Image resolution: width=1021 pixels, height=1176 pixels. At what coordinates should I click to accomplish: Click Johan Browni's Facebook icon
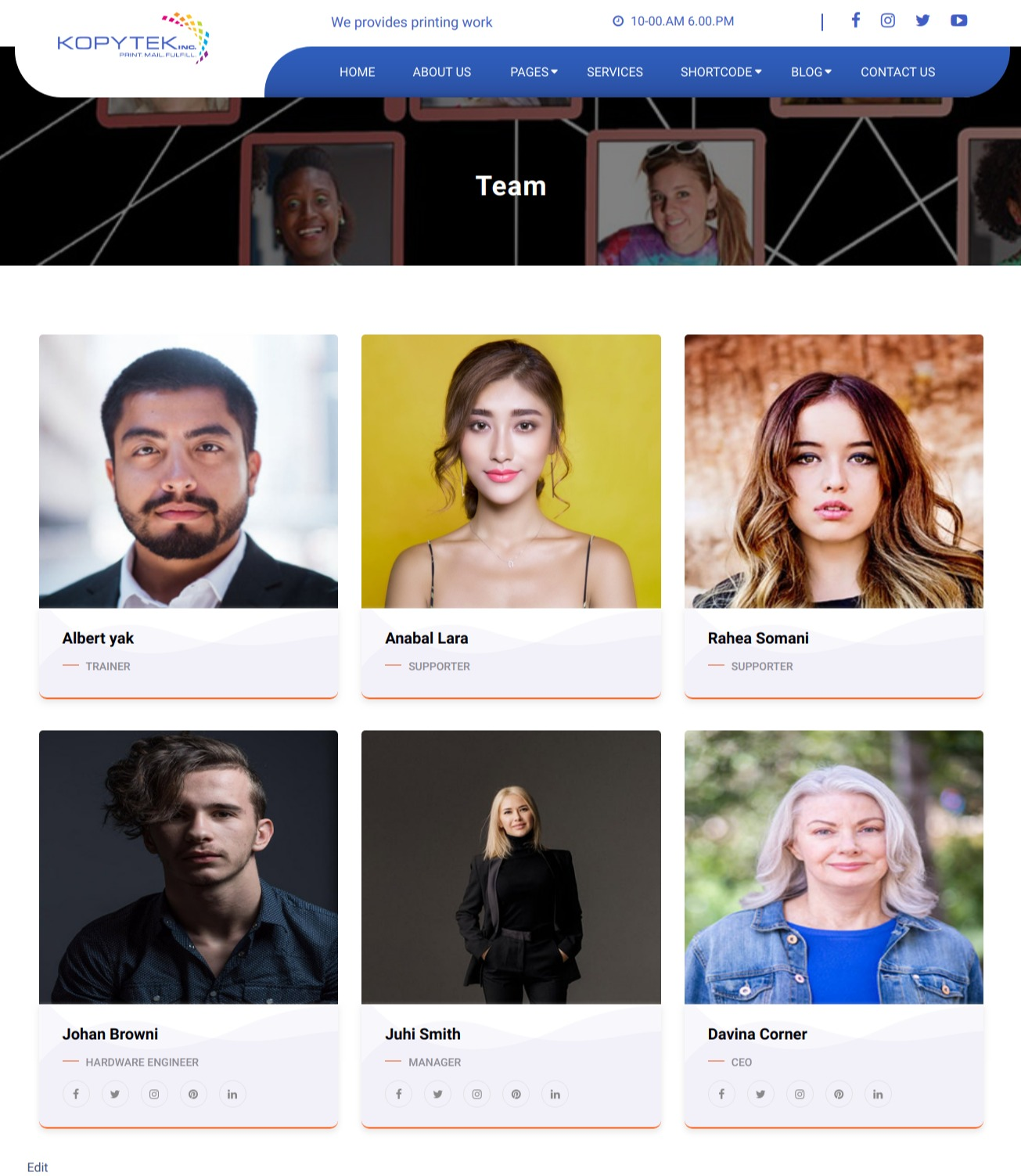pyautogui.click(x=76, y=1094)
